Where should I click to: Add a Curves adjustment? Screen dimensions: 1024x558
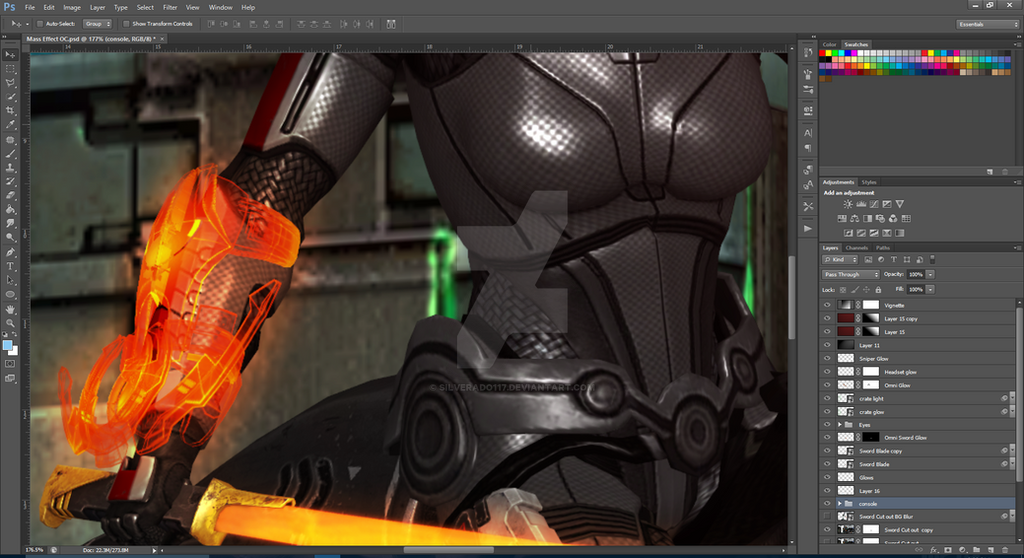point(874,205)
